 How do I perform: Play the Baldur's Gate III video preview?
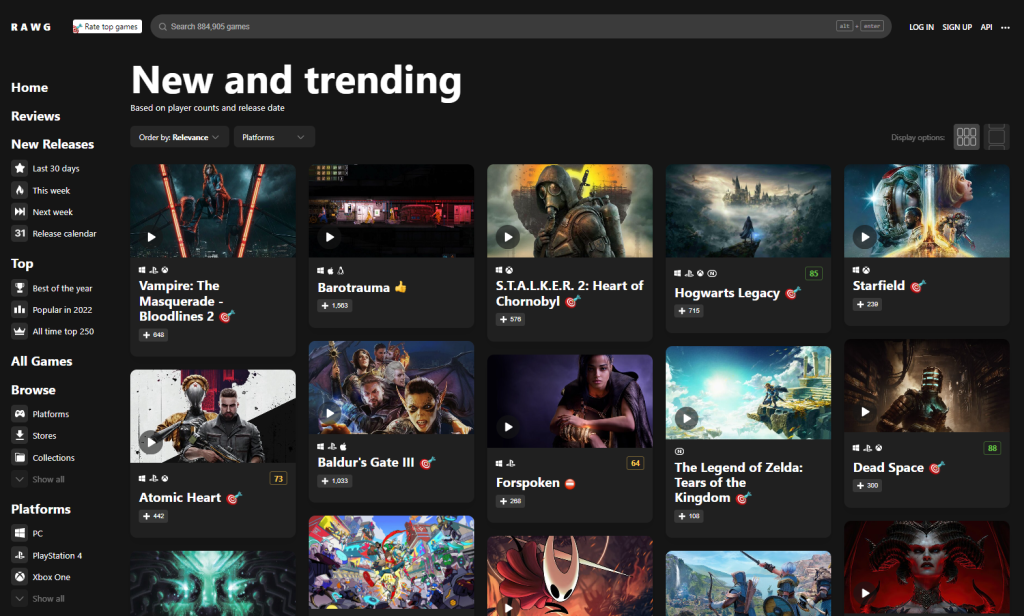pyautogui.click(x=330, y=413)
